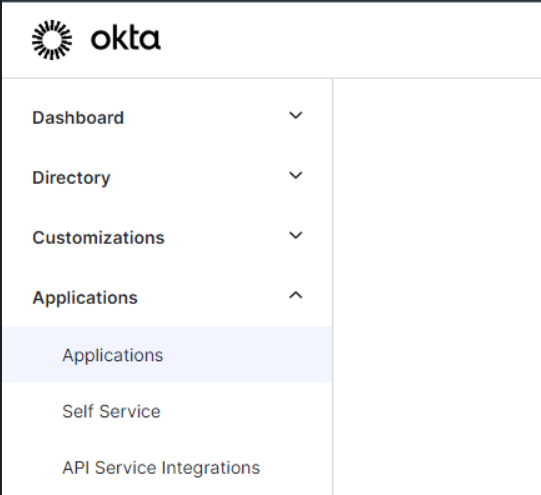
Task: Go to Self Service page
Action: 111,411
